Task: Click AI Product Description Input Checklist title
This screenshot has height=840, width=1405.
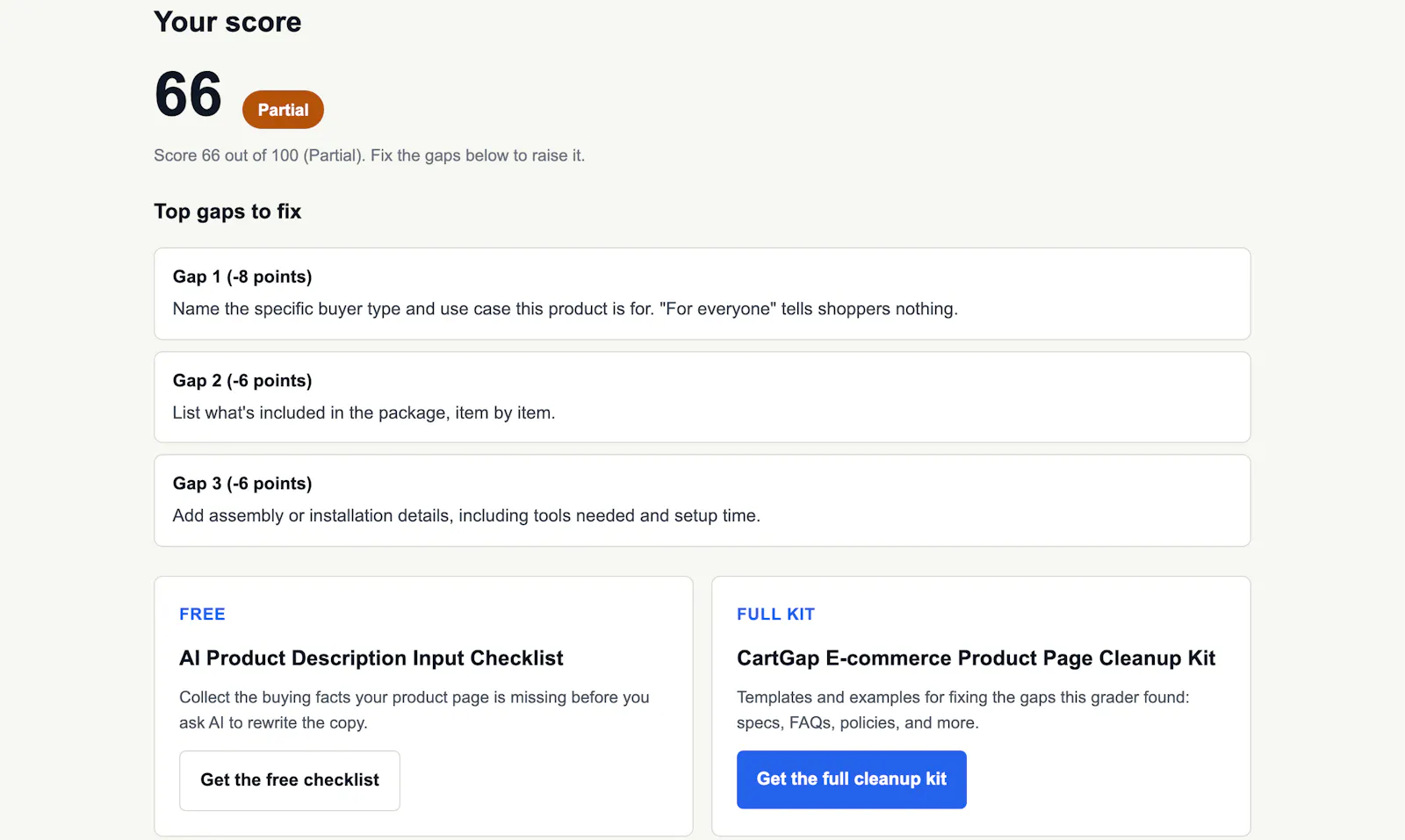Action: point(371,658)
